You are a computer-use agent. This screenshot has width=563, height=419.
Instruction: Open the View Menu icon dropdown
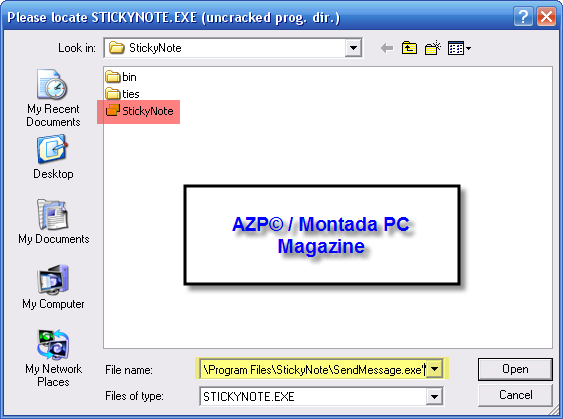click(460, 48)
